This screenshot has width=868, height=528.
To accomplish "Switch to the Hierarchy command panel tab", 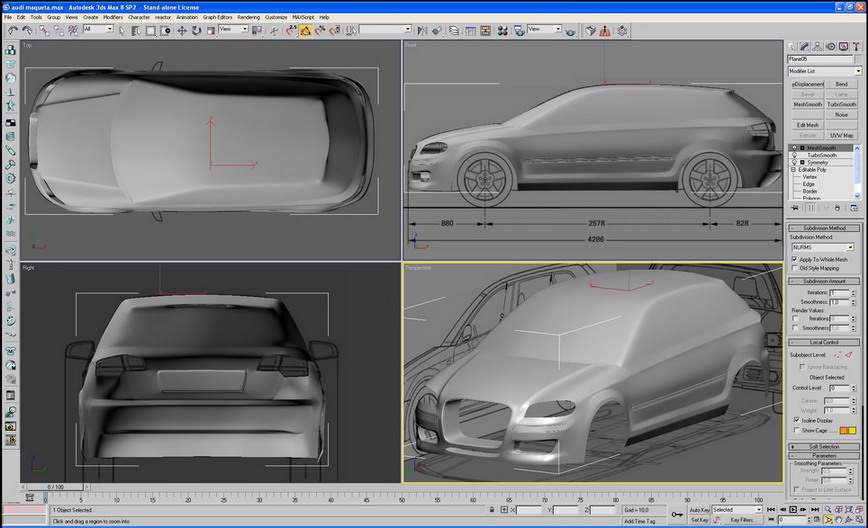I will coord(818,46).
